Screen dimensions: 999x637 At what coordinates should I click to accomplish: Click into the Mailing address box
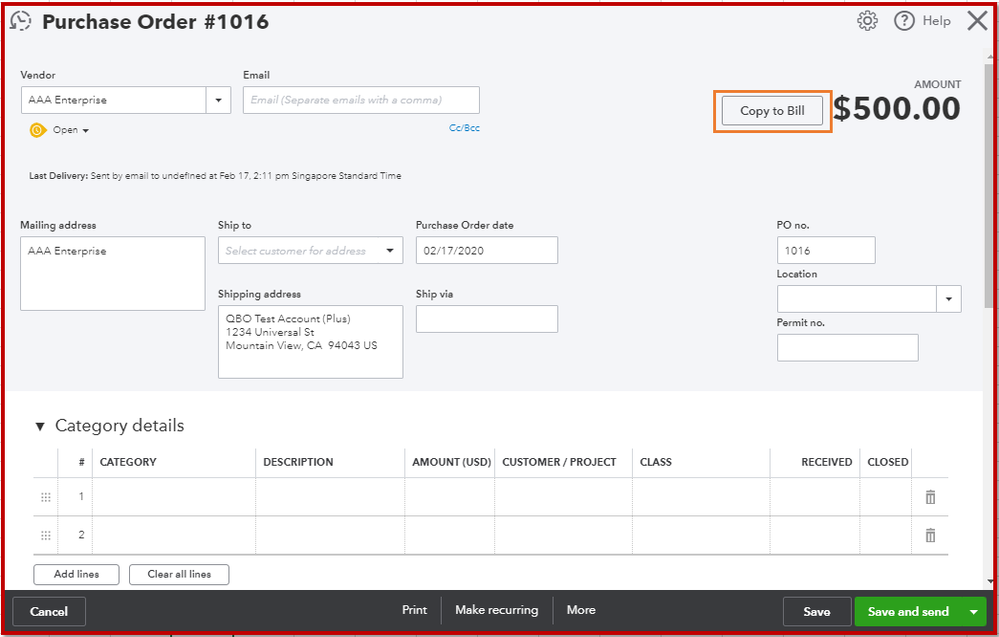pyautogui.click(x=113, y=274)
